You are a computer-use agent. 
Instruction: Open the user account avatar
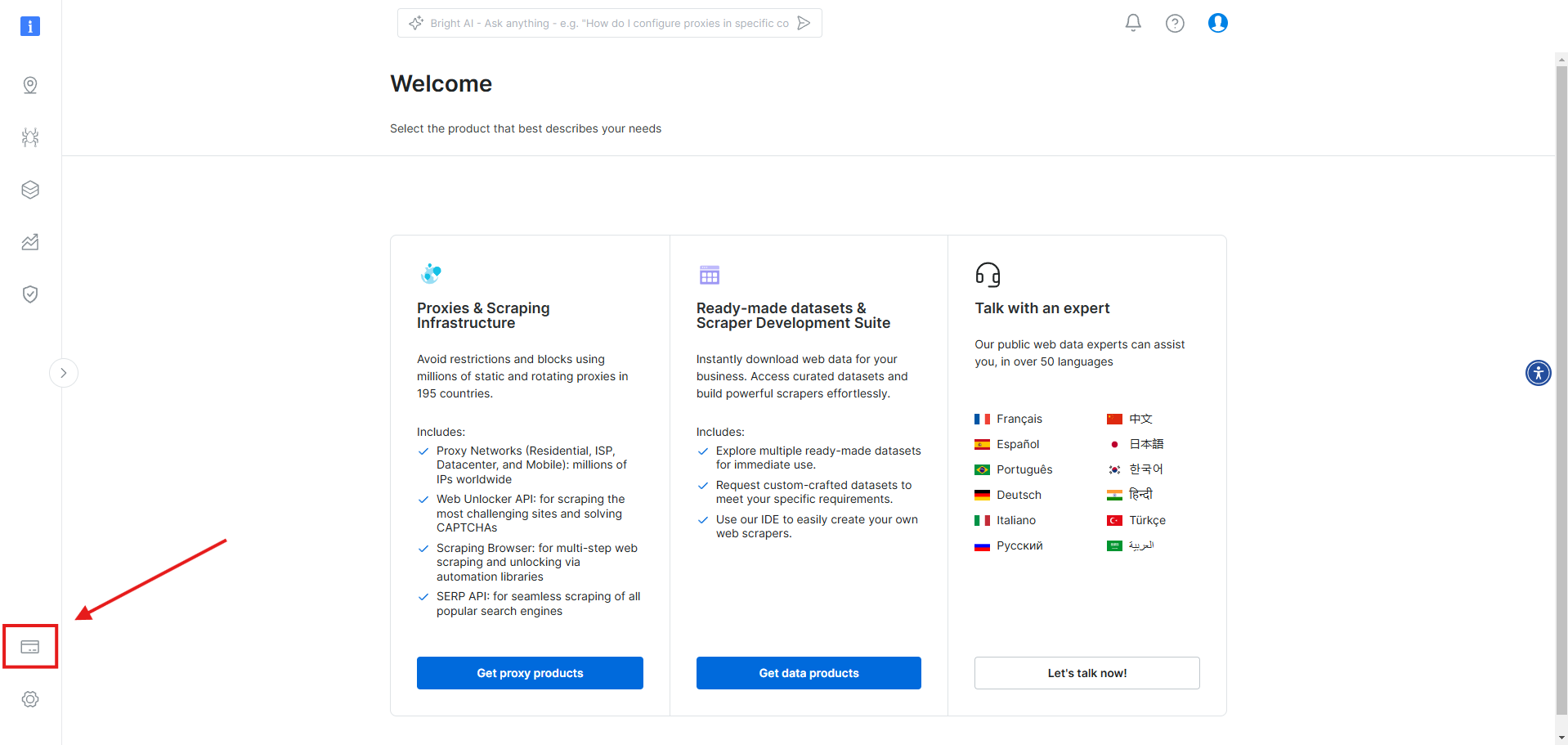pos(1218,23)
